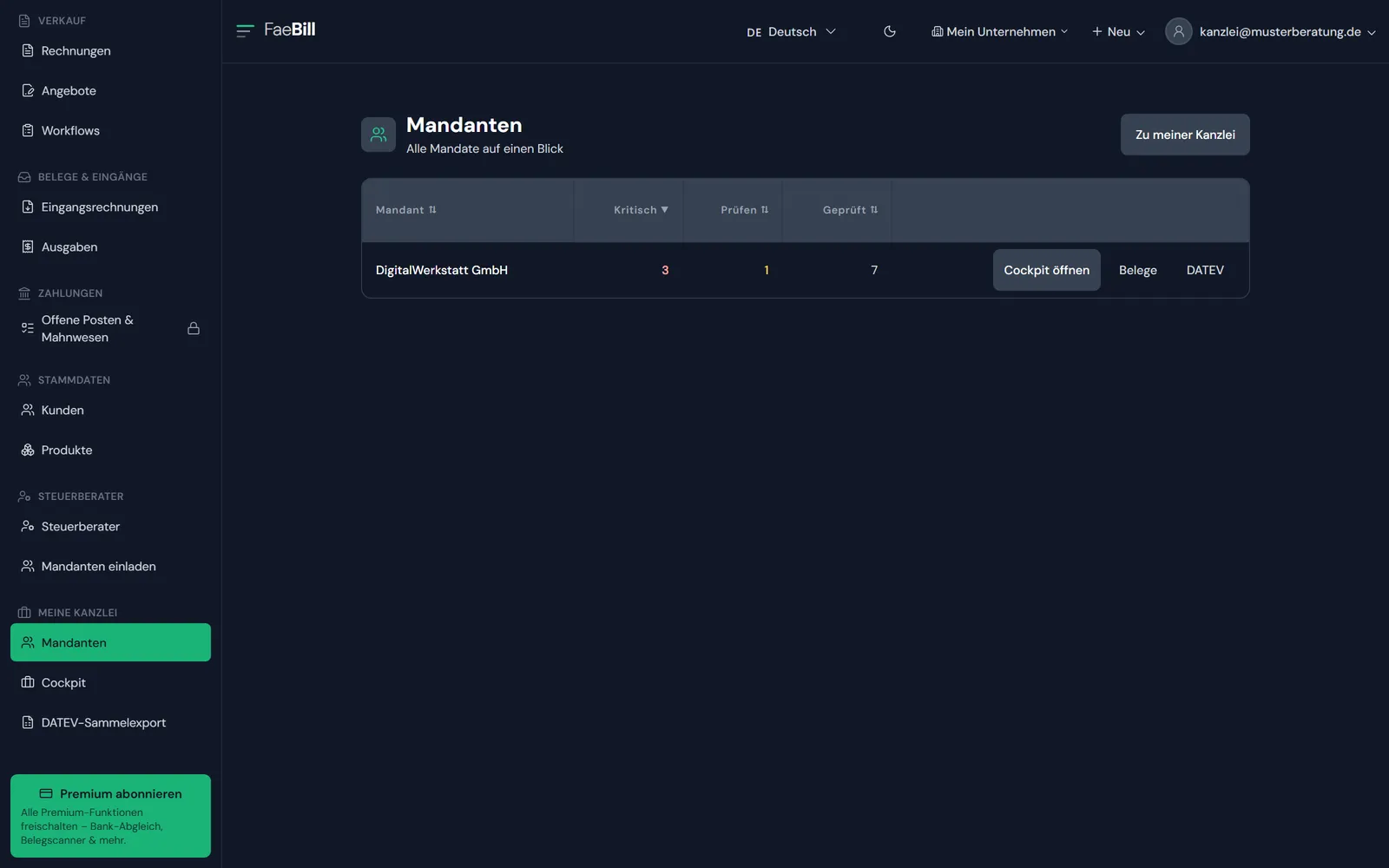Open Angebote in the sidebar
This screenshot has width=1389, height=868.
tap(110, 90)
